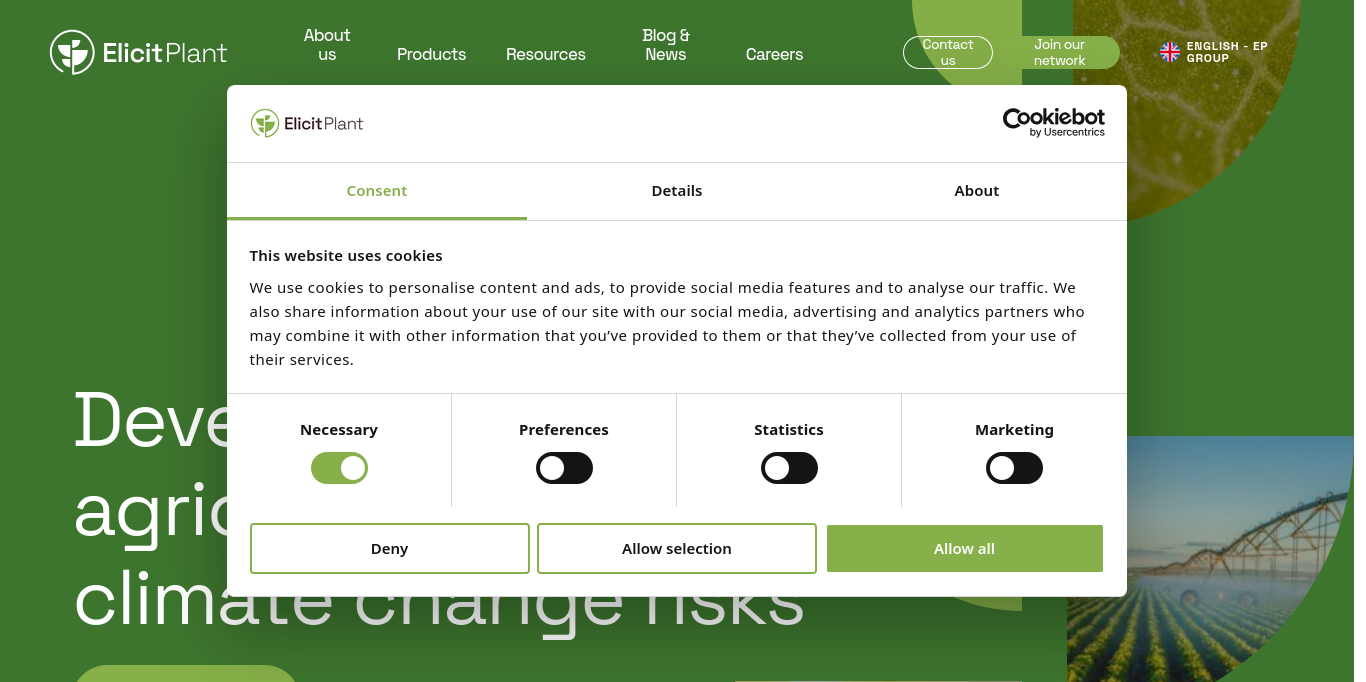Enable the Statistics cookies switch
Image resolution: width=1366 pixels, height=682 pixels.
click(789, 468)
